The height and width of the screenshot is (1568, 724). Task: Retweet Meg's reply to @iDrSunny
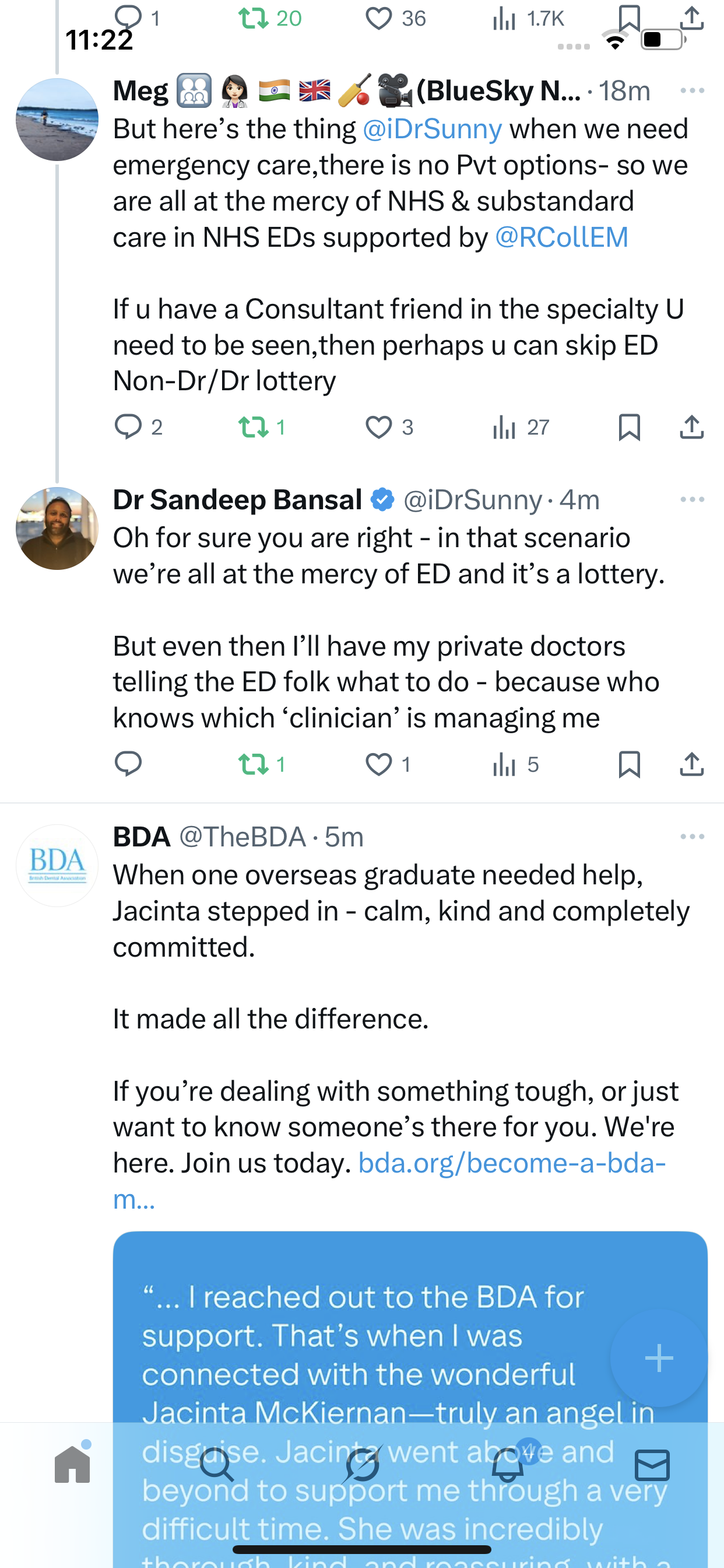(253, 426)
